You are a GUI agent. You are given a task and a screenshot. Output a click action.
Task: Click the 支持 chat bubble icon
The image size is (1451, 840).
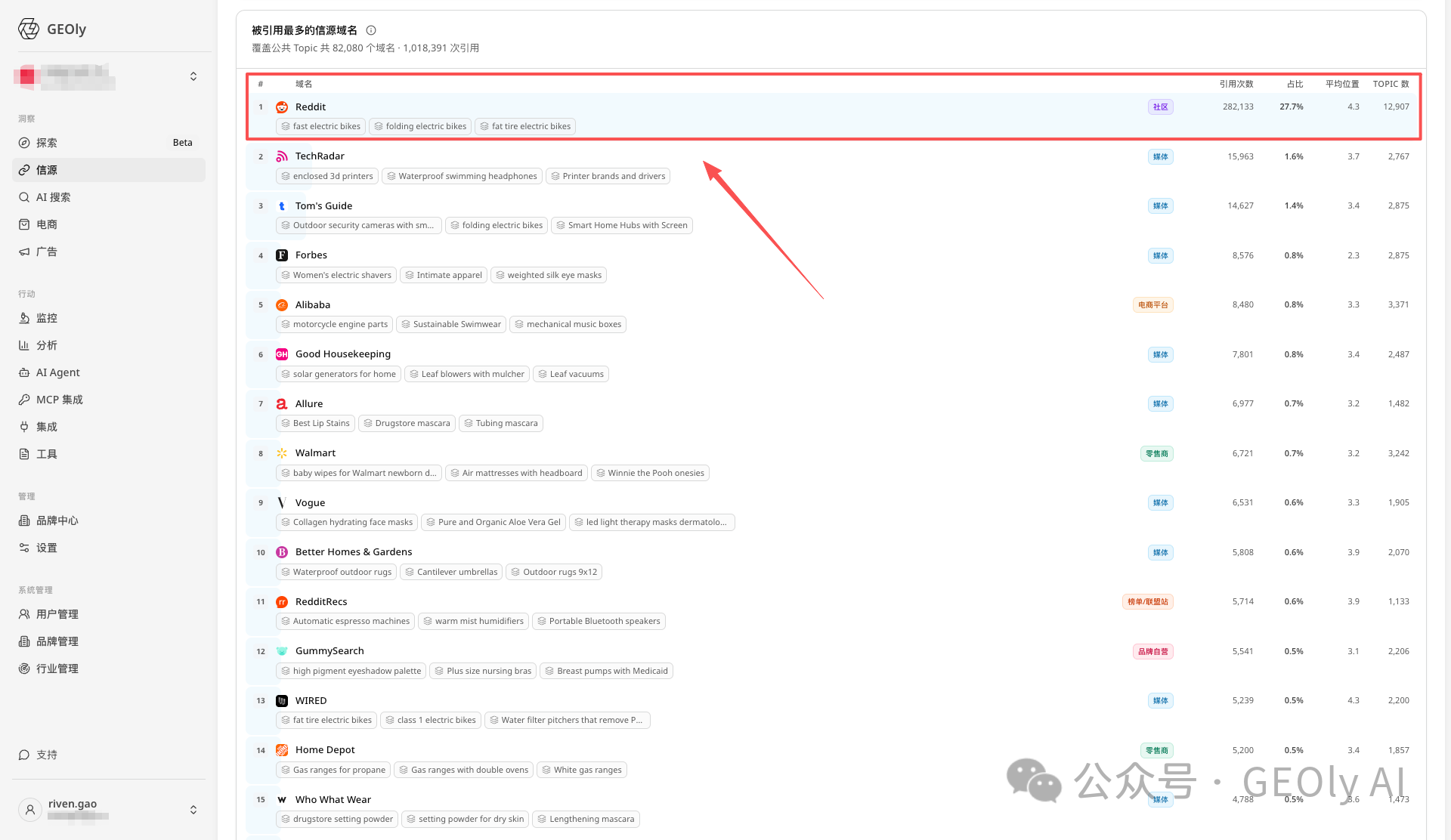coord(24,755)
